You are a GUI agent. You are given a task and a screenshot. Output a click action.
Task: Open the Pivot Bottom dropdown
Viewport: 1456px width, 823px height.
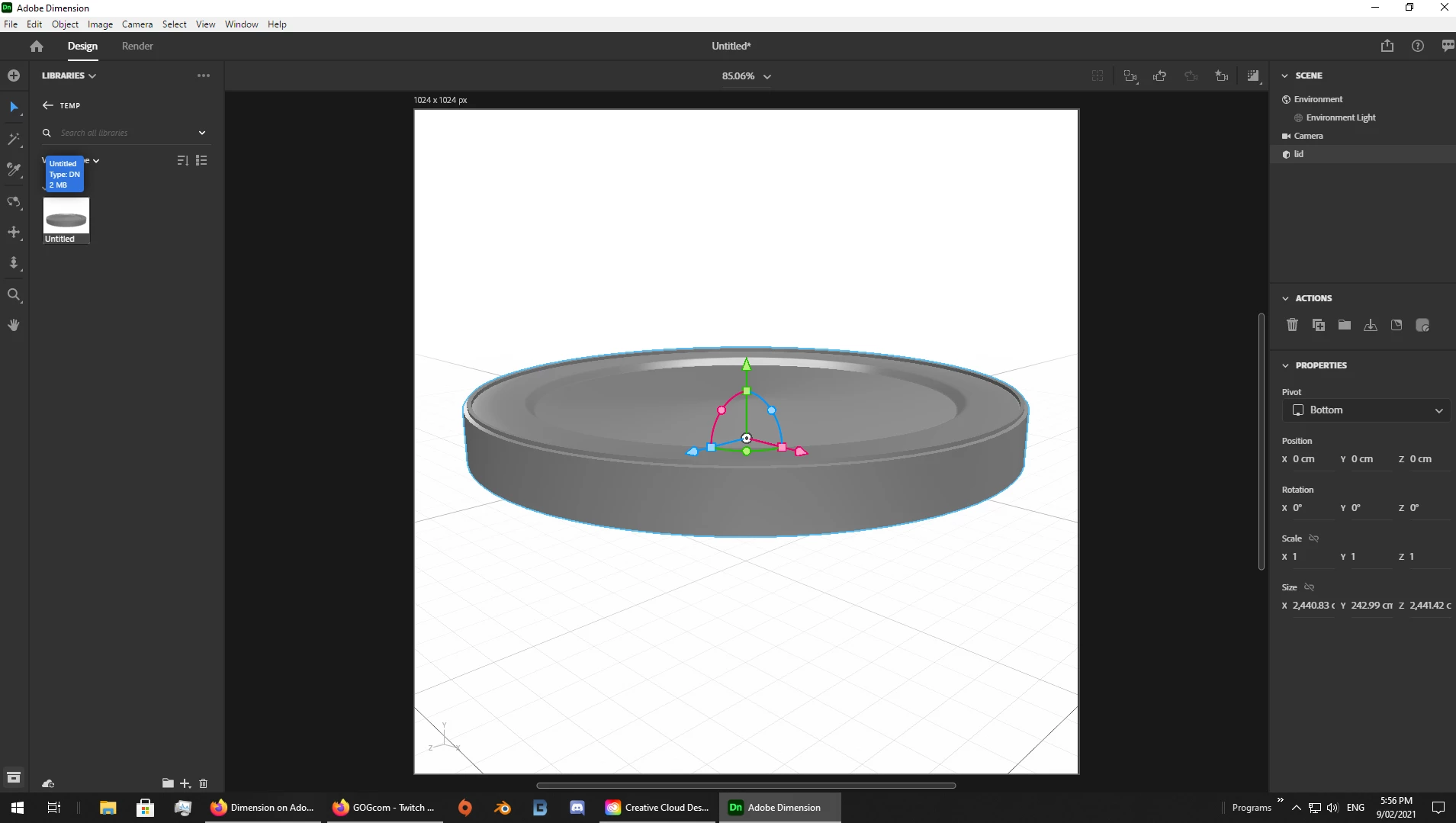click(x=1366, y=410)
